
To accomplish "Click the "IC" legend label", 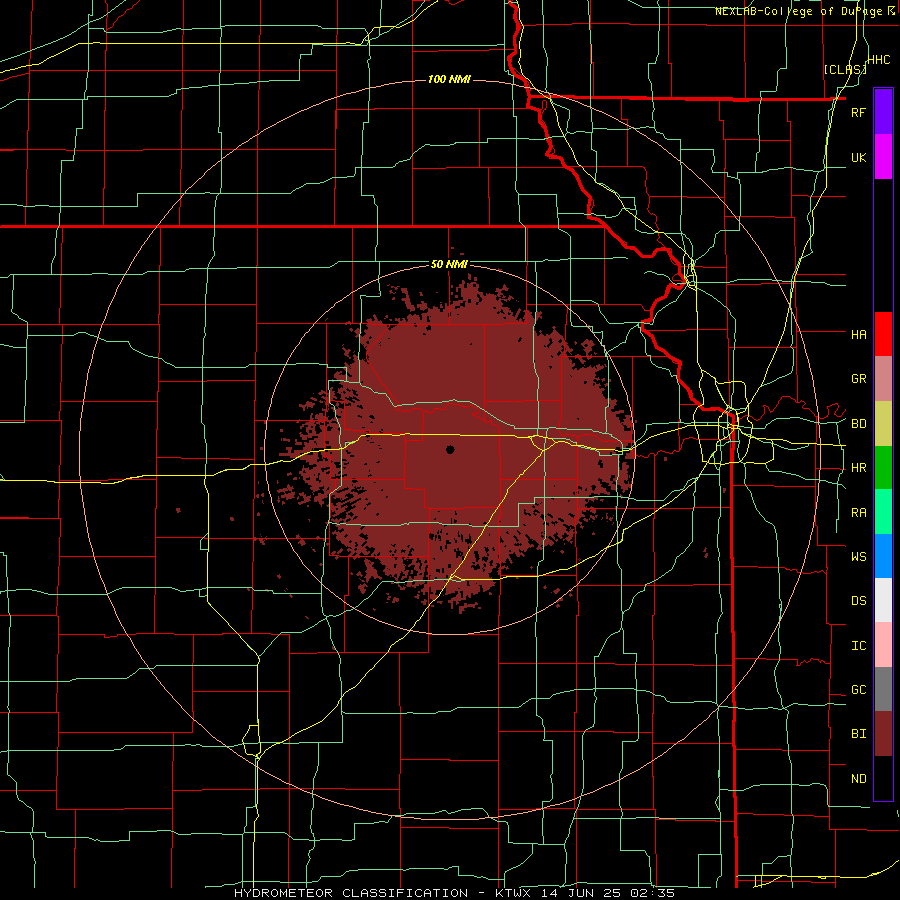I will (x=858, y=646).
